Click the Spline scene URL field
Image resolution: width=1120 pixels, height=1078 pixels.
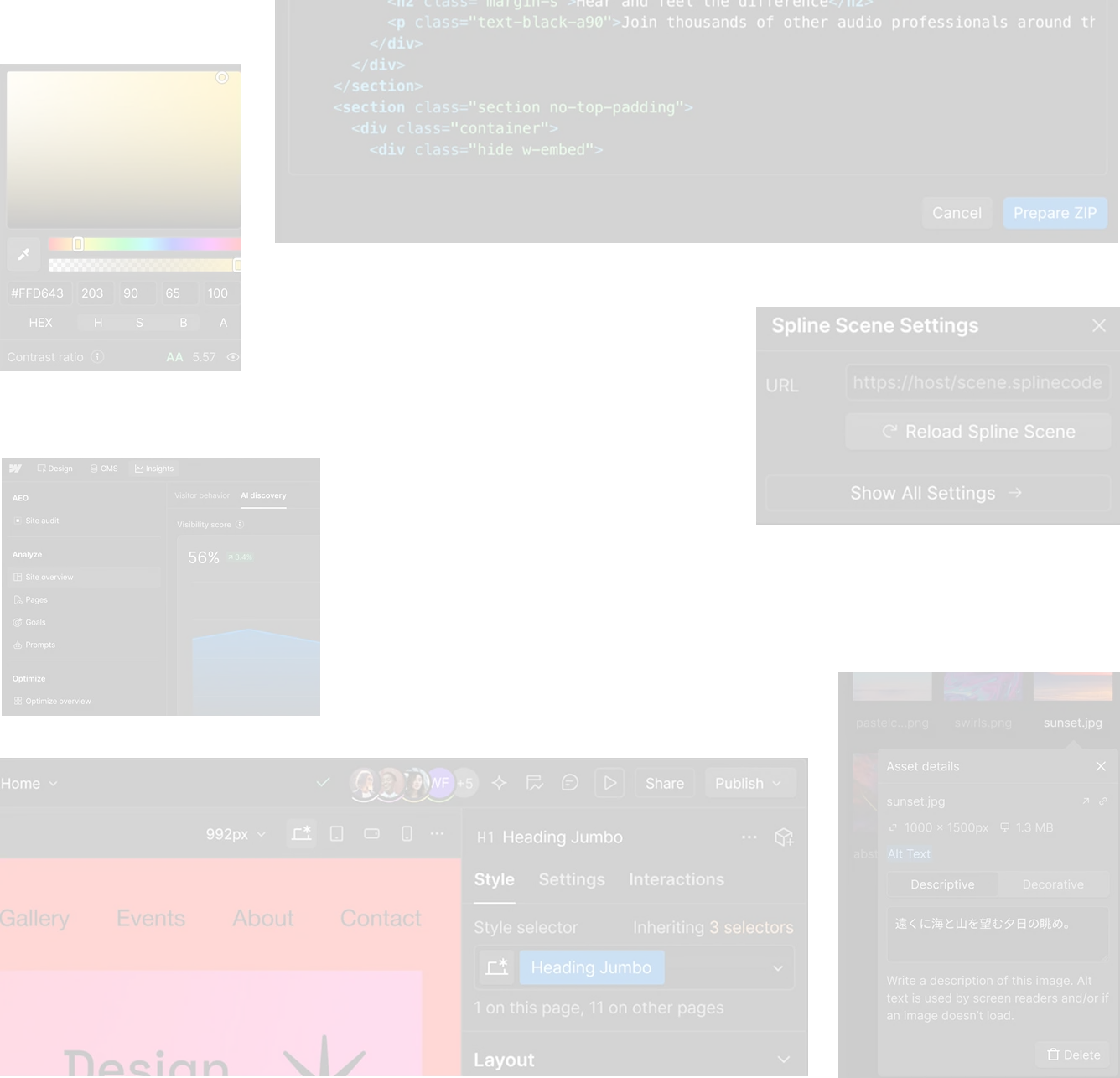click(978, 383)
